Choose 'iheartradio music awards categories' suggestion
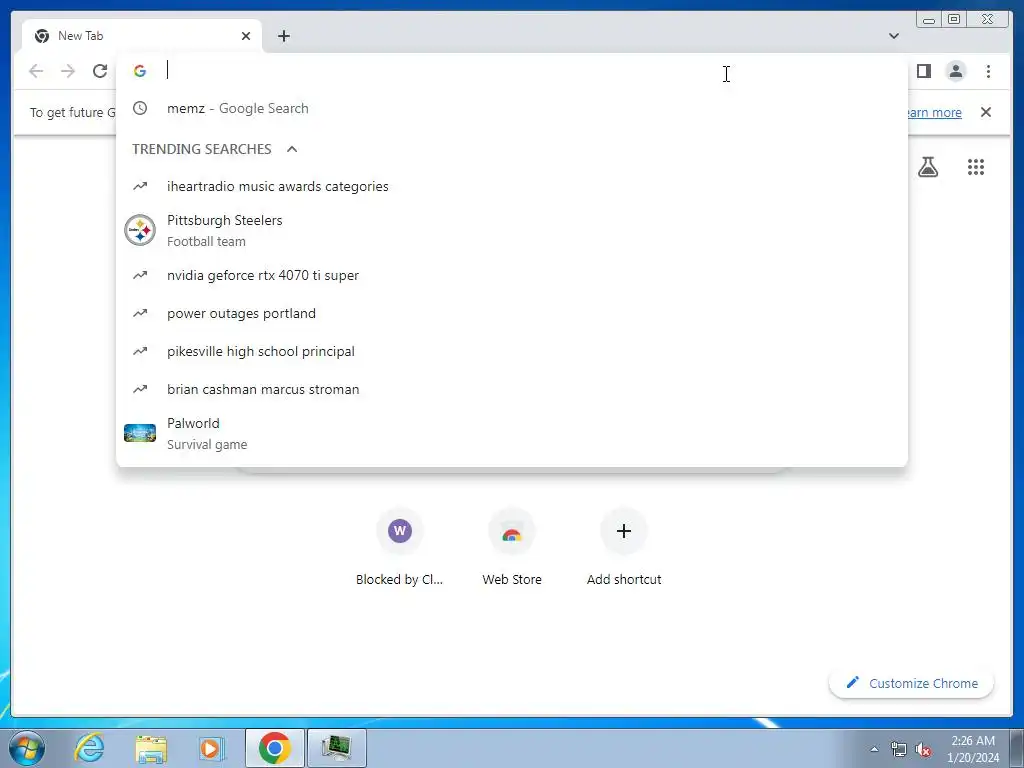Viewport: 1024px width, 768px height. click(511, 186)
